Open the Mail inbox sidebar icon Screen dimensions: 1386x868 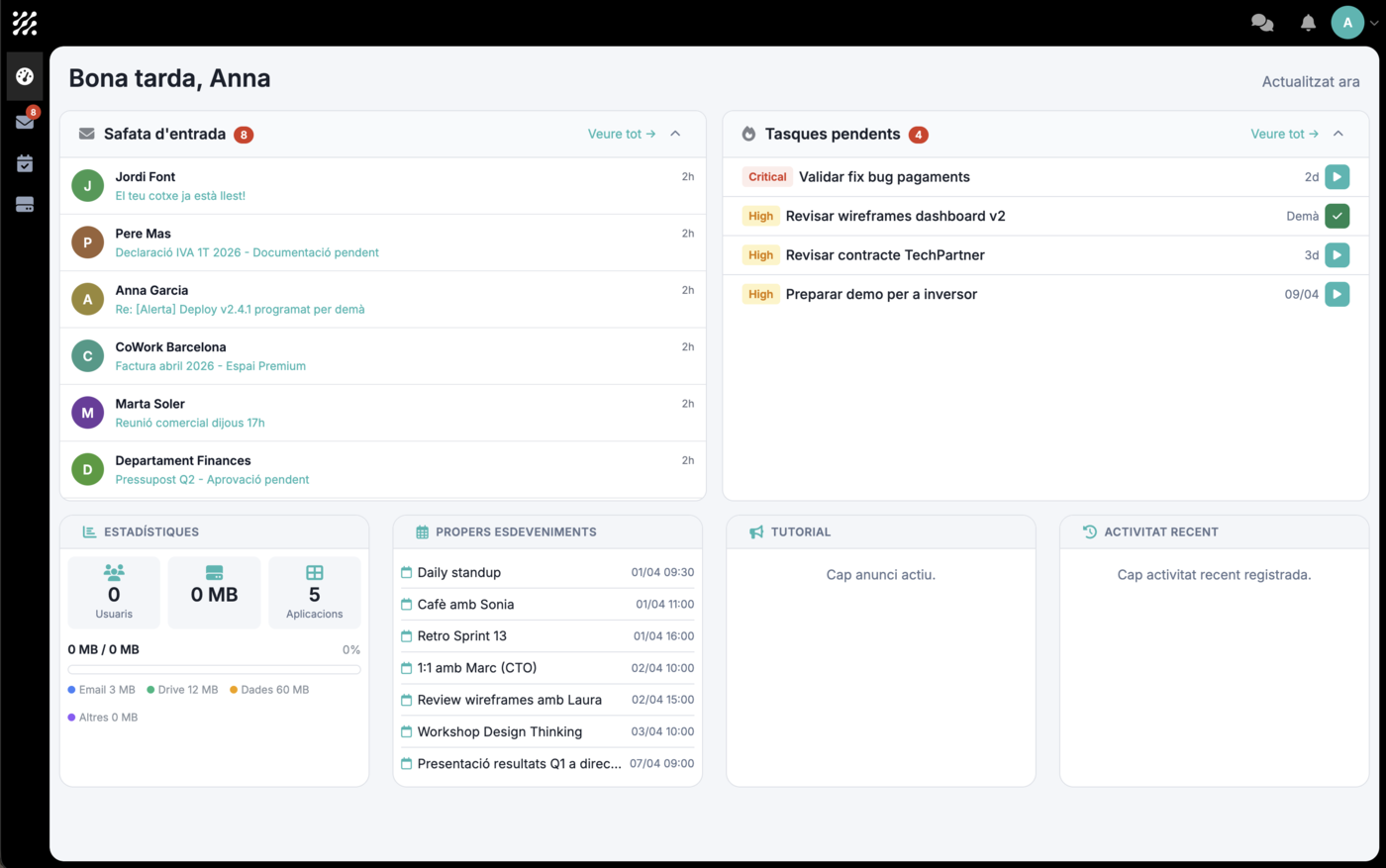coord(24,123)
